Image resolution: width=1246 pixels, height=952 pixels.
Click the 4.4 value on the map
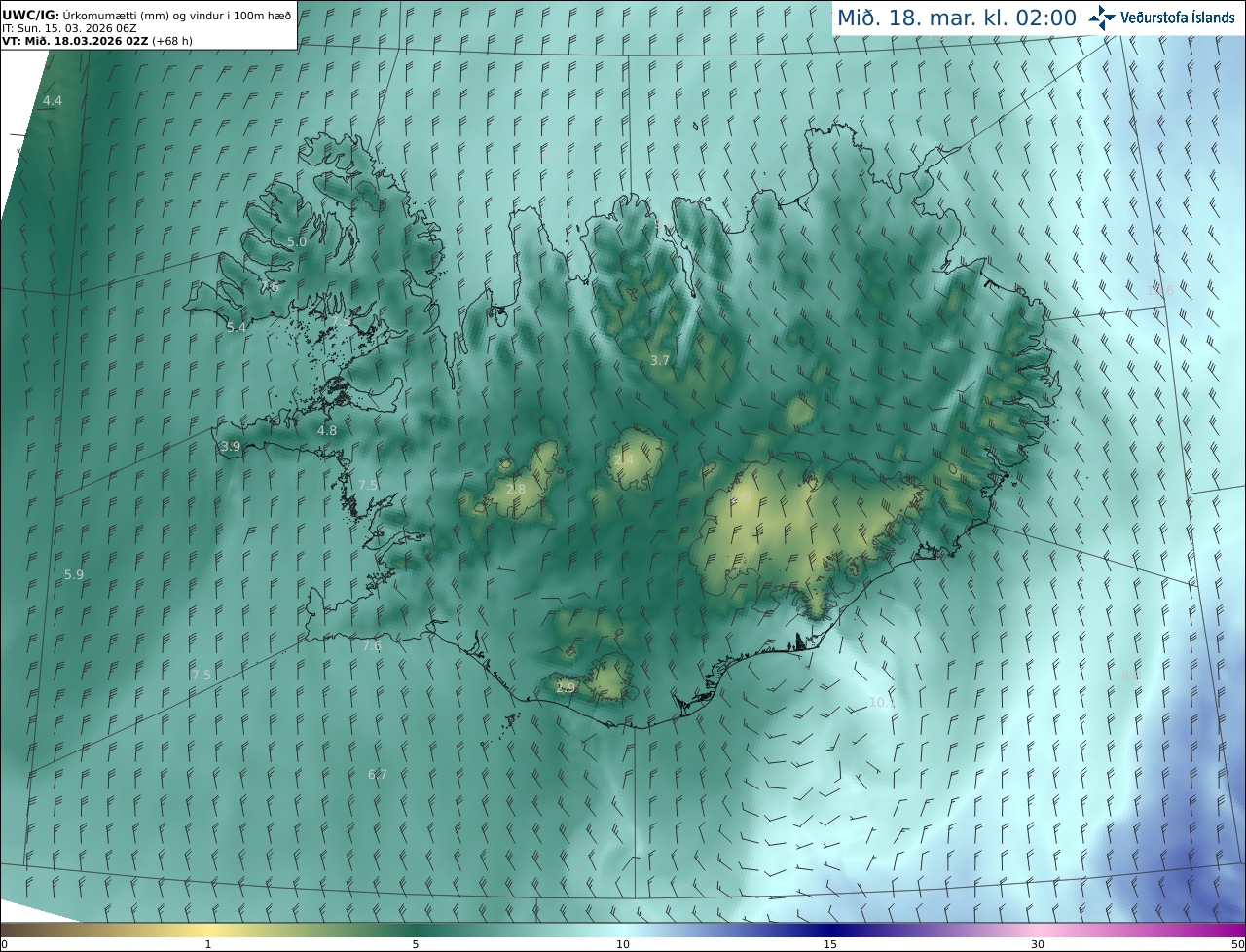[x=53, y=101]
